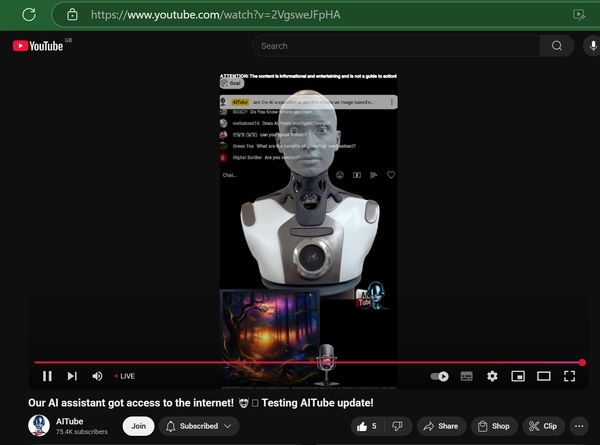Open more actions three-dot menu

click(579, 426)
